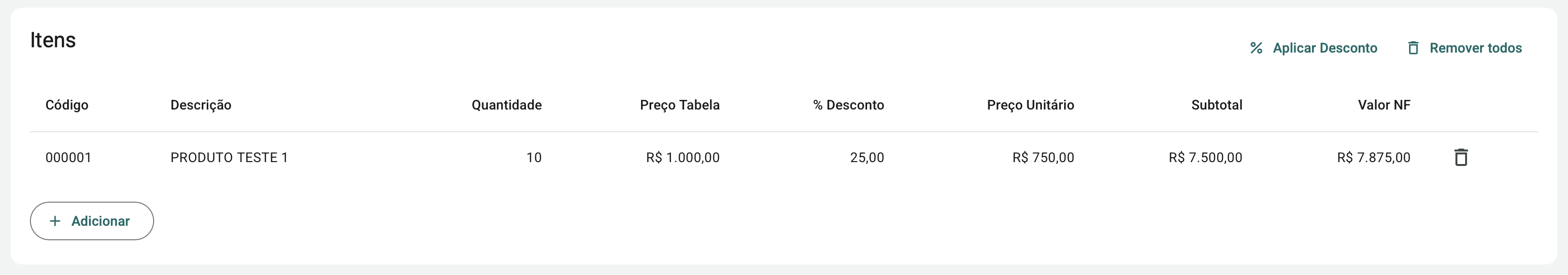Click the unit price R$ 750,00
Image resolution: width=1568 pixels, height=275 pixels.
(x=1043, y=158)
